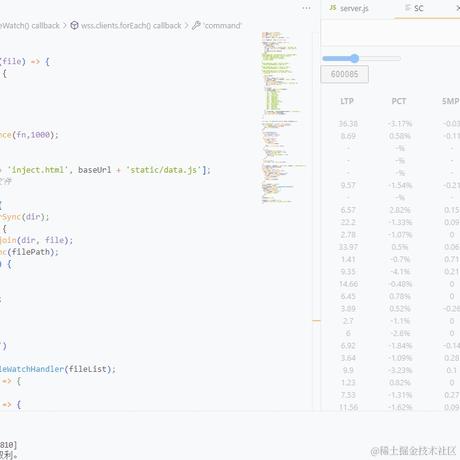Click the (file) => { code line

pos(25,62)
